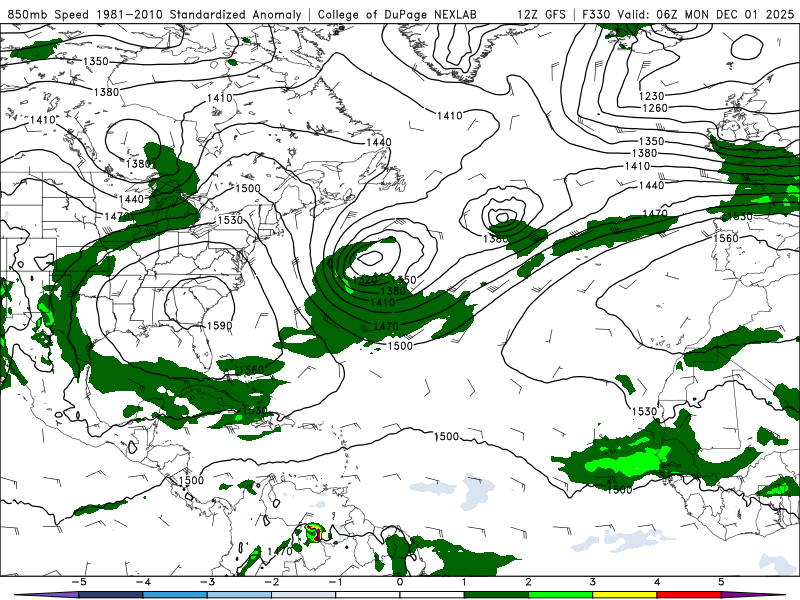The height and width of the screenshot is (600, 800).
Task: Click the '850mb Speed 1981-2010 Standardized Anomaly' title
Action: point(154,14)
